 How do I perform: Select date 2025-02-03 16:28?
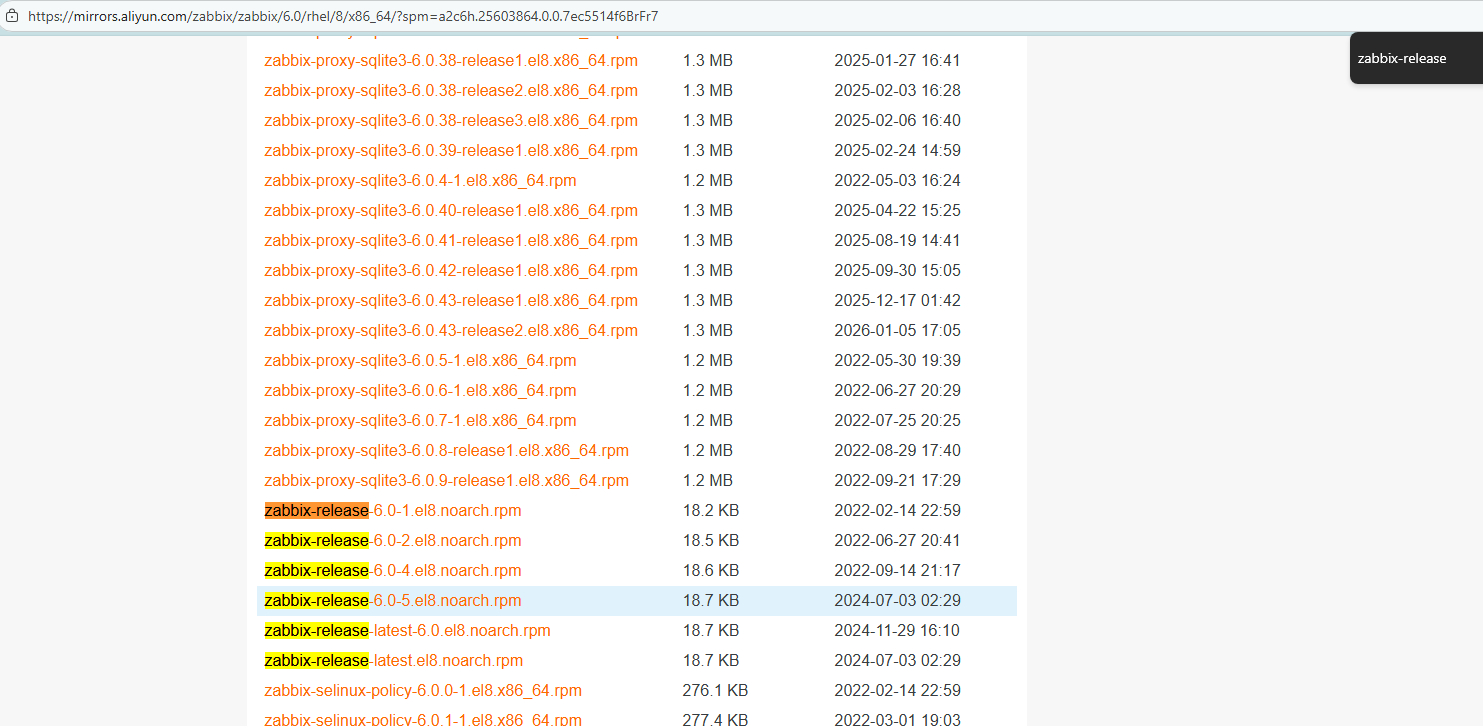point(897,91)
